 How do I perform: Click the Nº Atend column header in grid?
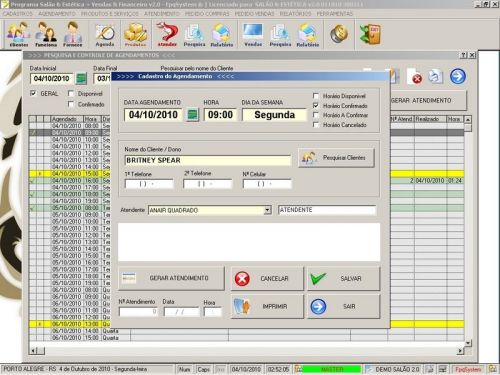click(x=401, y=119)
